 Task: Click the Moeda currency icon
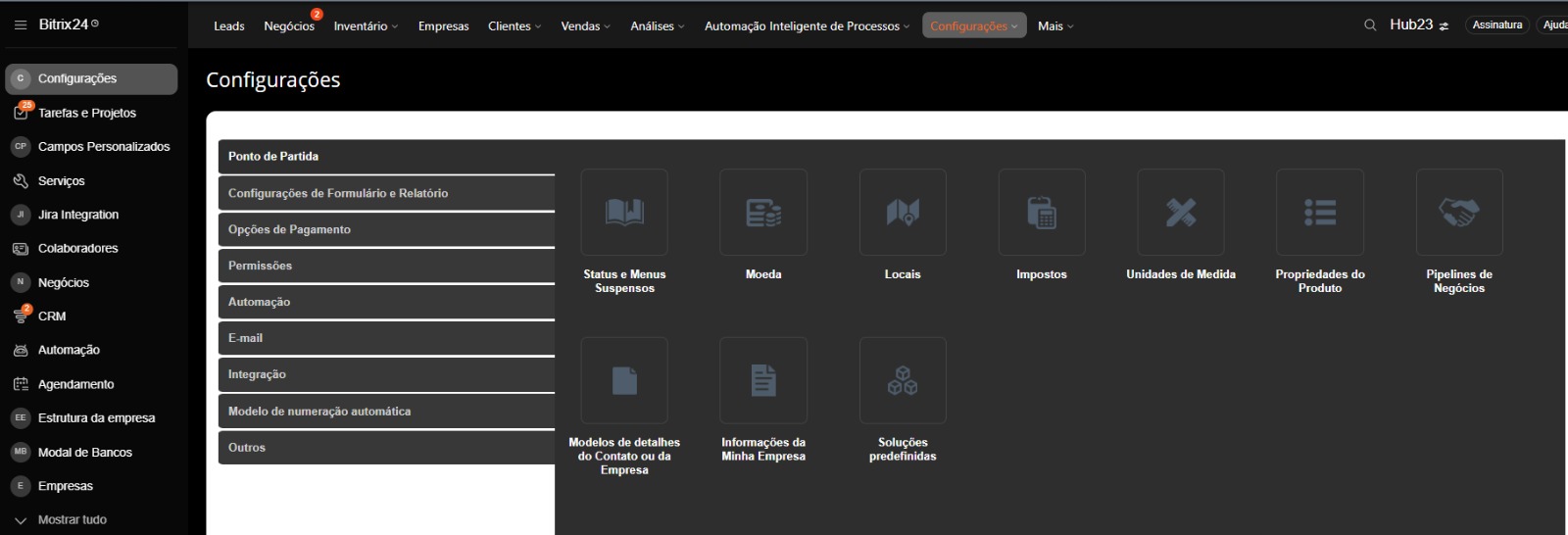[763, 213]
